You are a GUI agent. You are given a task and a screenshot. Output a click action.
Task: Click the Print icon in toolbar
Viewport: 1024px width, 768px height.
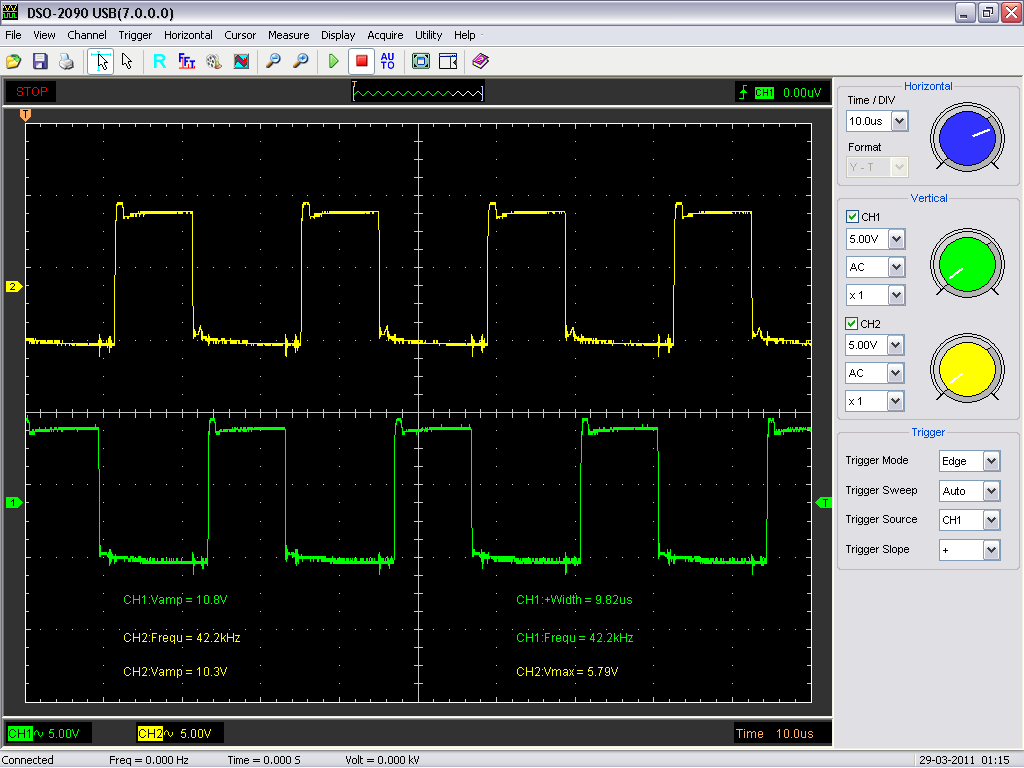pyautogui.click(x=66, y=61)
